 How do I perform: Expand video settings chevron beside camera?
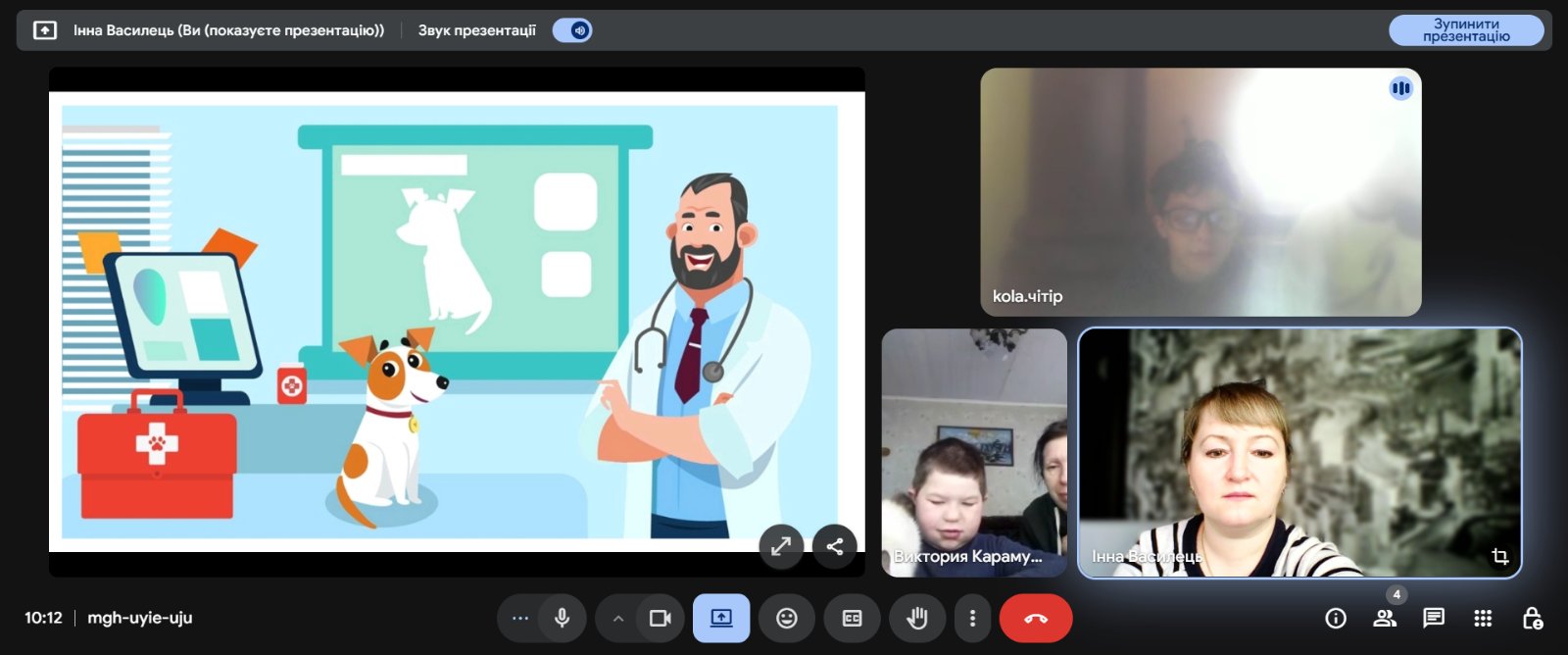[617, 619]
